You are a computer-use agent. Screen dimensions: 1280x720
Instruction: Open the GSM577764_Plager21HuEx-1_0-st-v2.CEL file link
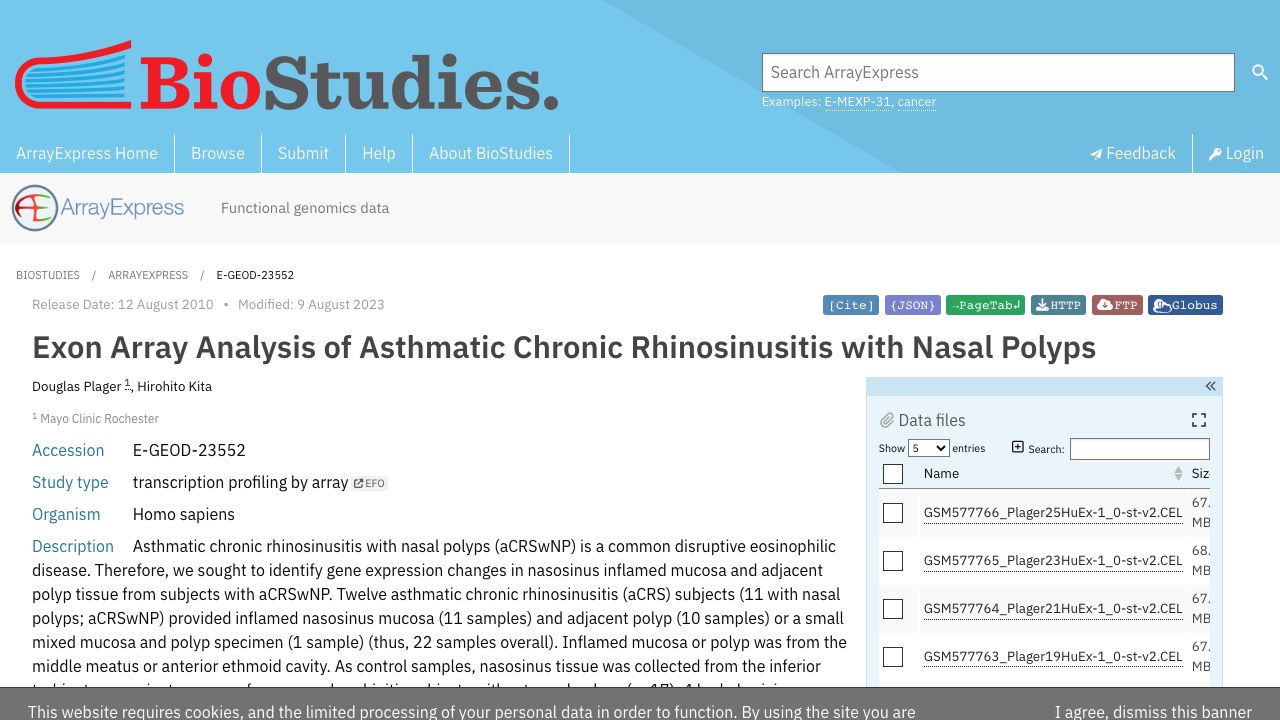[1053, 609]
